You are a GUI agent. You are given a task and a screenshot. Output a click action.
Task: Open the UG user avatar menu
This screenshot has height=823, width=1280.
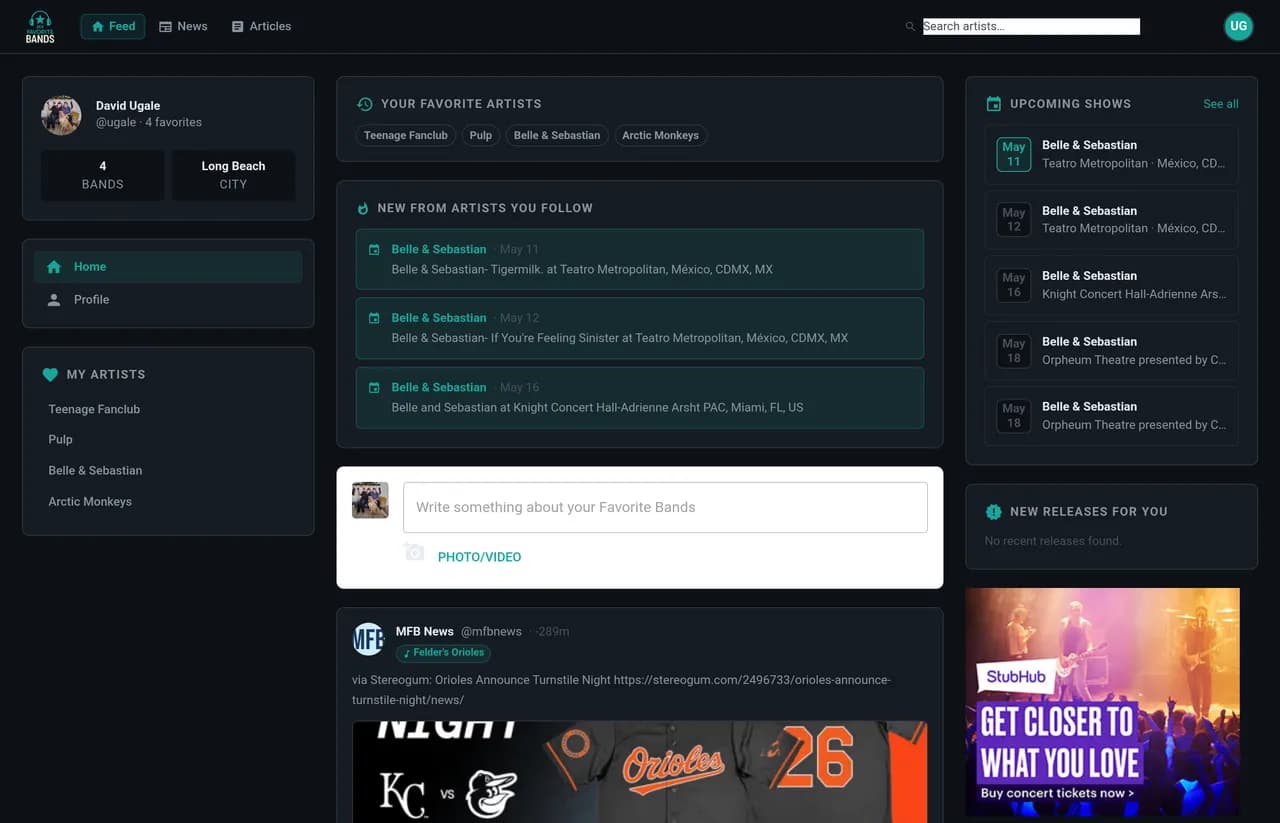(1239, 26)
